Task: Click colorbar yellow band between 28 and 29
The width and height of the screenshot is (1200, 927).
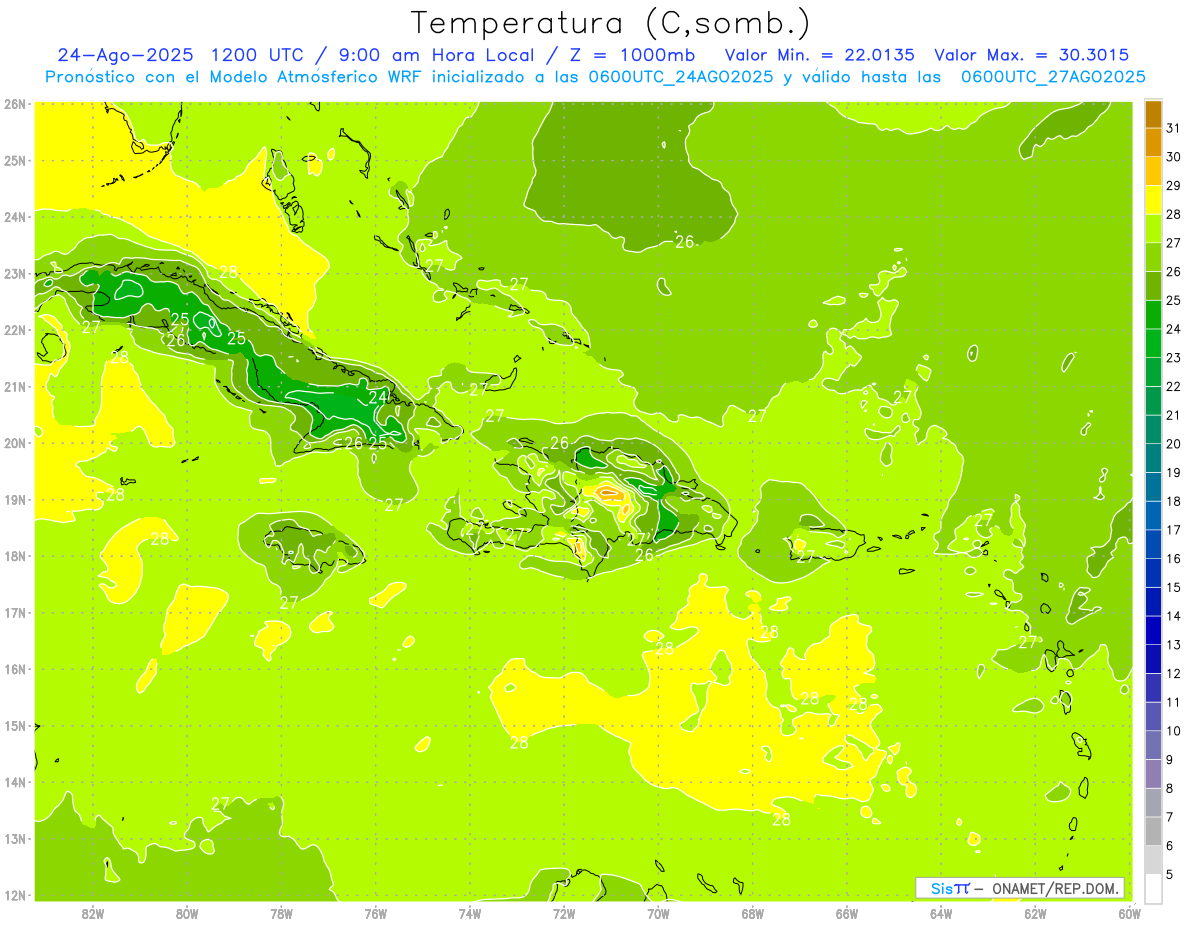Action: tap(1153, 200)
